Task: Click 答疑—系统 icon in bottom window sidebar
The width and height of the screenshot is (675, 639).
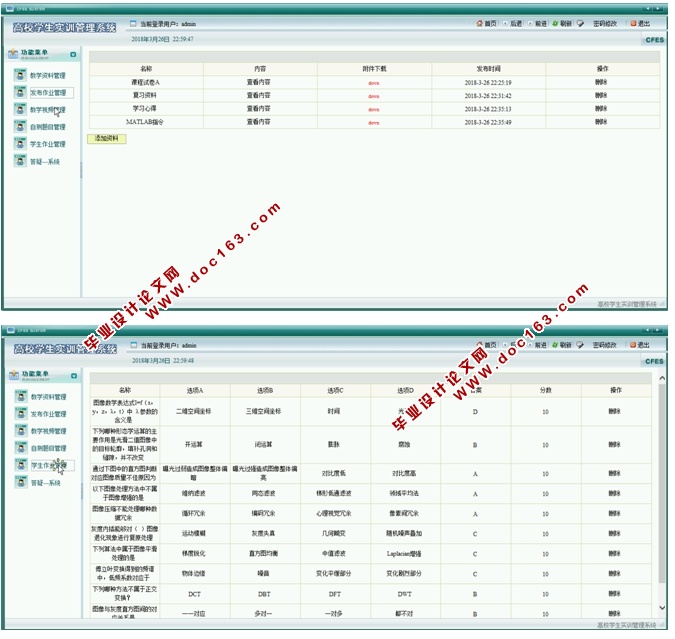Action: click(x=21, y=482)
